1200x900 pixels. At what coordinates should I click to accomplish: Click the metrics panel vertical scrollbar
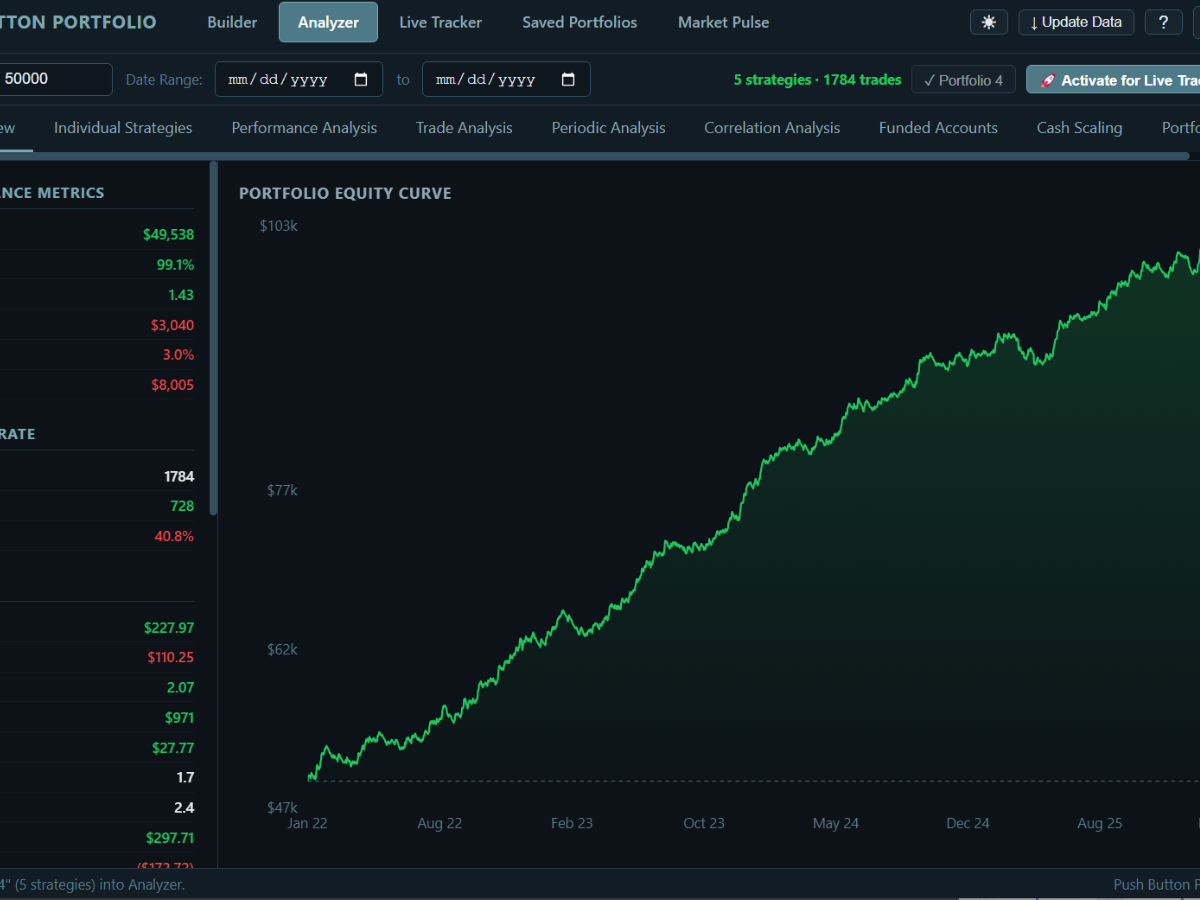(x=213, y=338)
